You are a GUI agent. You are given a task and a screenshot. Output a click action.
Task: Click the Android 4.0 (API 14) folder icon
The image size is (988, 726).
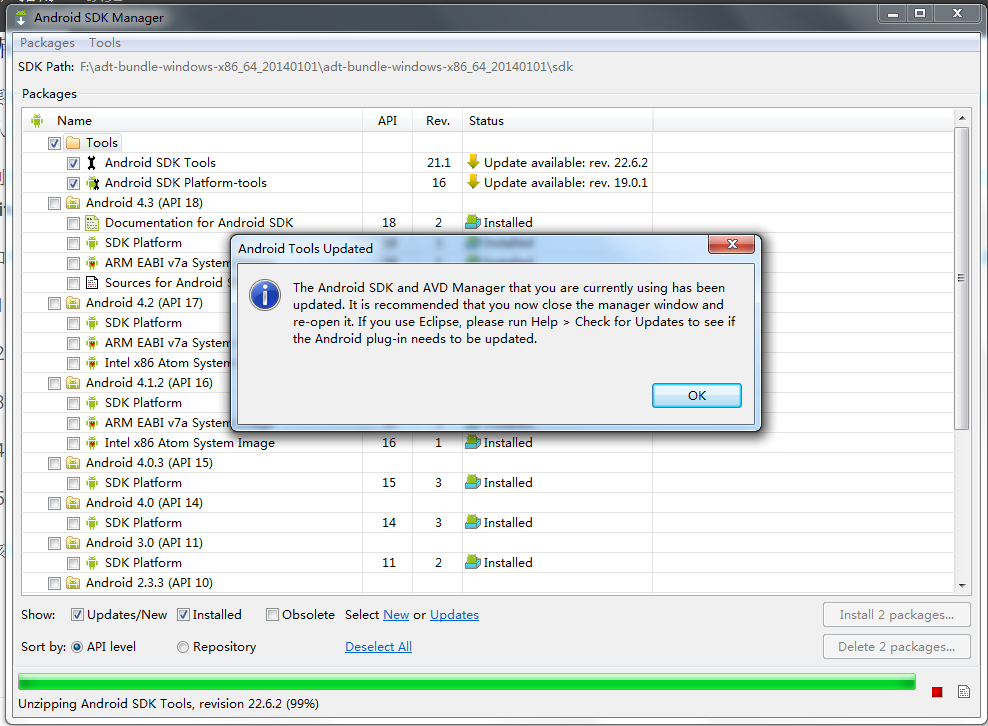click(73, 503)
